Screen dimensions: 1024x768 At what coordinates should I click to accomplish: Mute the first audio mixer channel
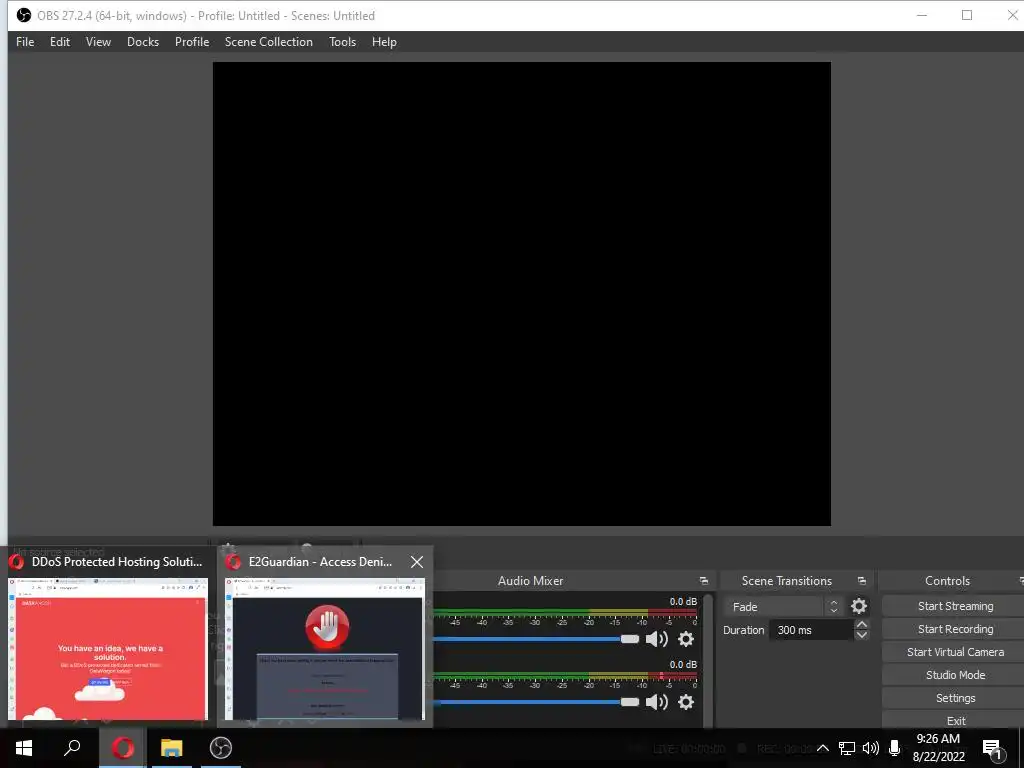pos(656,639)
